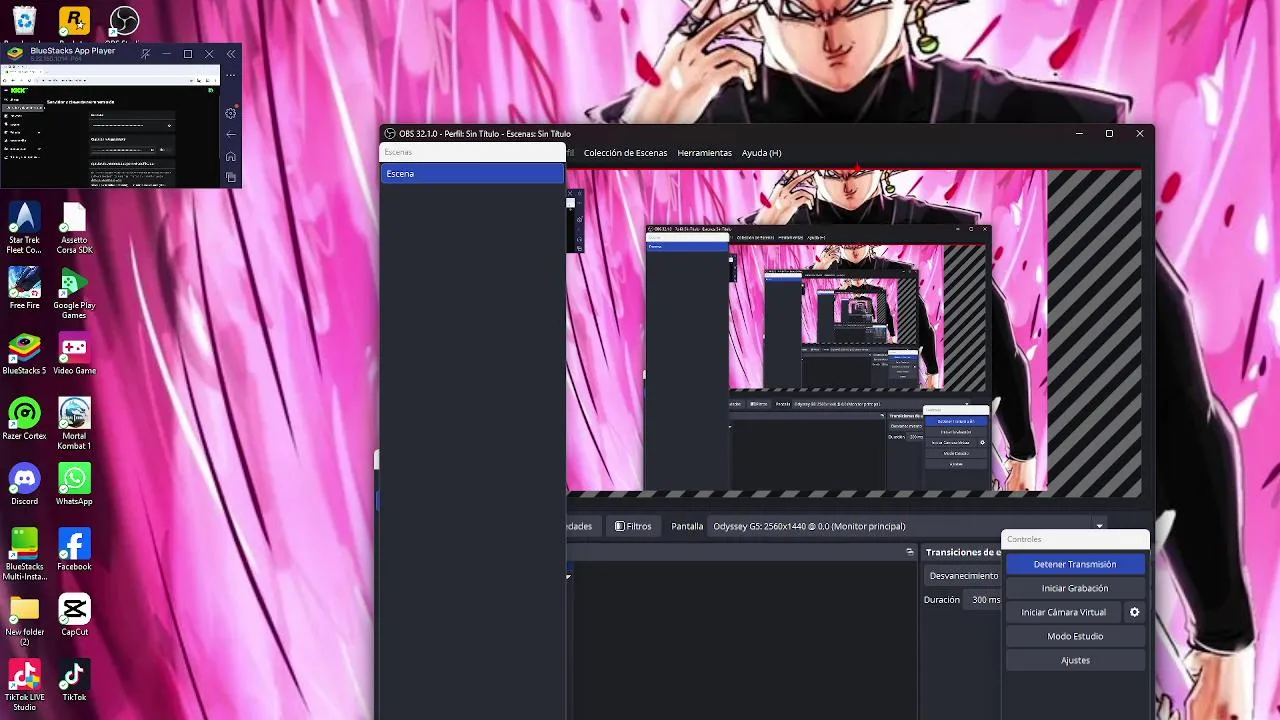Launch Discord from the desktop
1280x720 pixels.
24,485
